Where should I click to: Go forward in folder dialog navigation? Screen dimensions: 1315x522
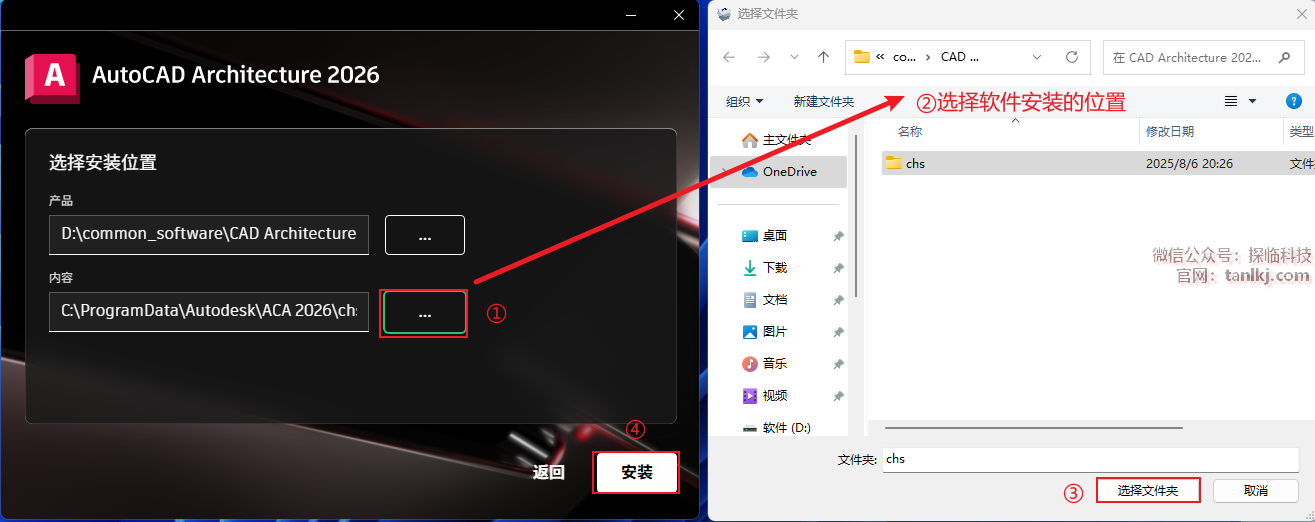763,57
